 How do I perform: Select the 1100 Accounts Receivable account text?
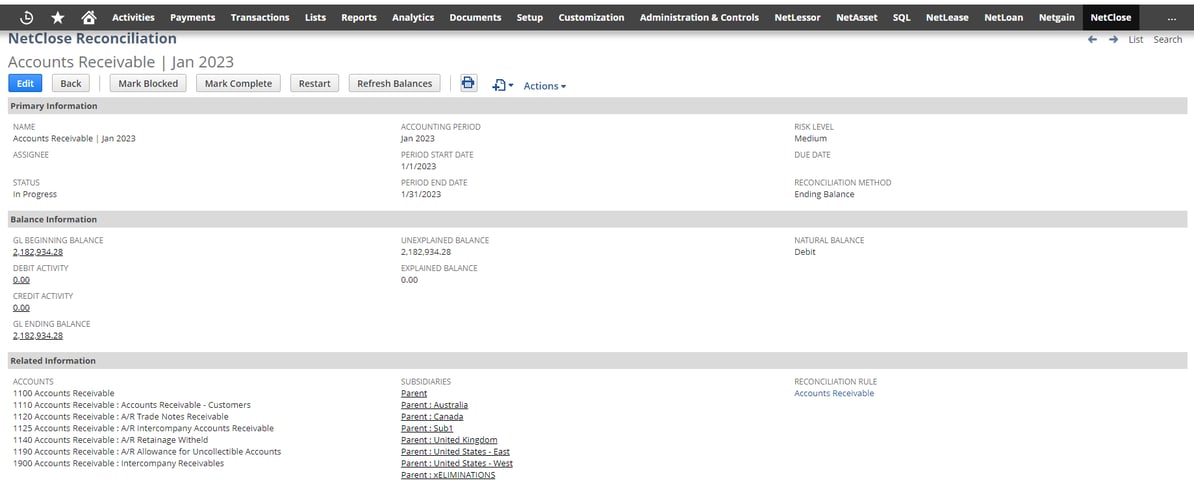64,394
